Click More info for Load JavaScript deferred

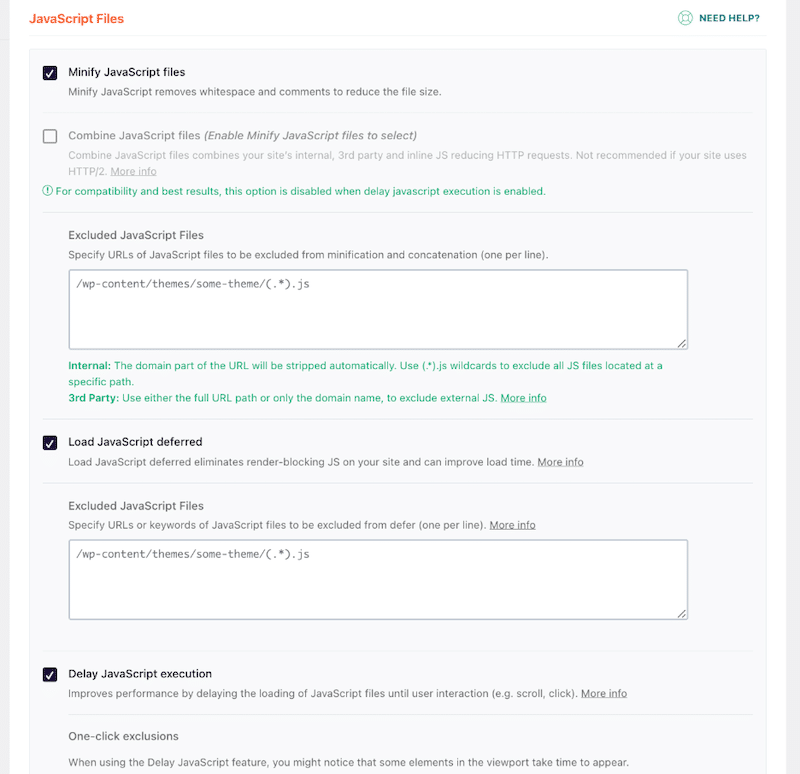pos(560,461)
